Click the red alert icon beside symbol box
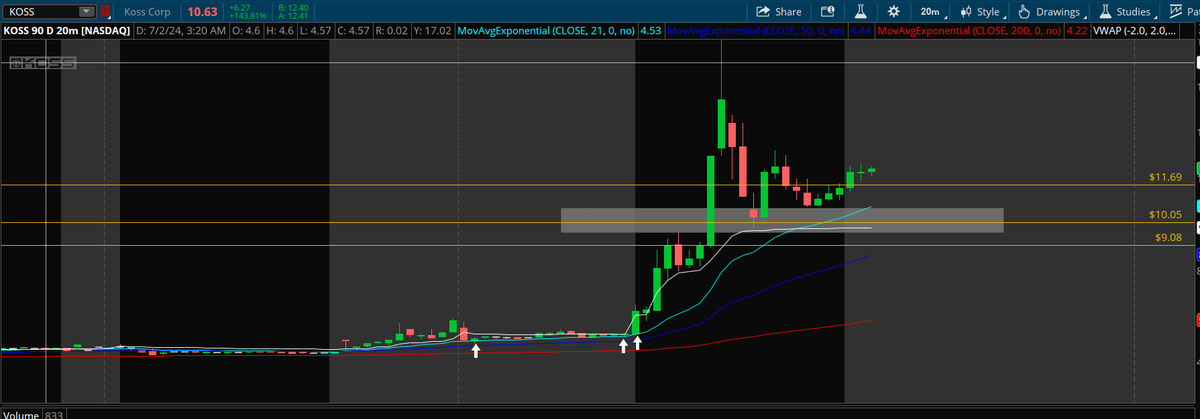 (x=105, y=12)
